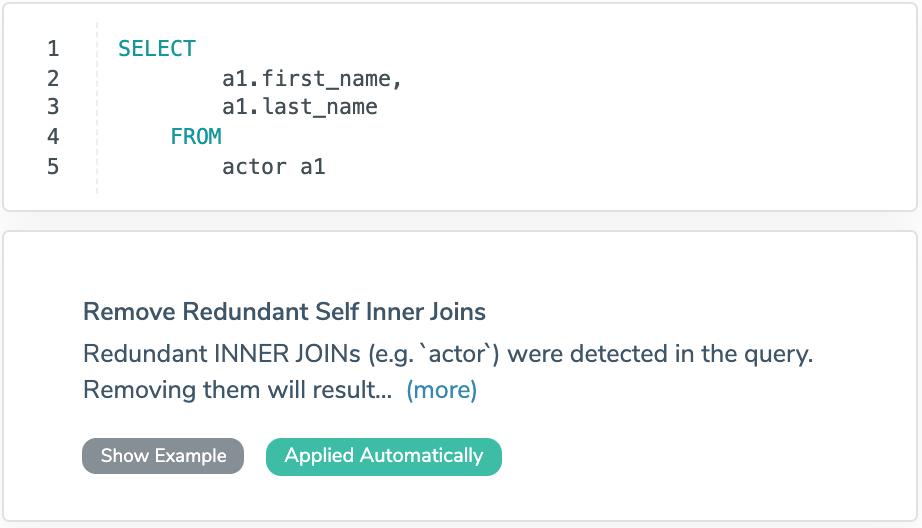Select the SELECT keyword on line 1
922x528 pixels.
click(x=157, y=49)
